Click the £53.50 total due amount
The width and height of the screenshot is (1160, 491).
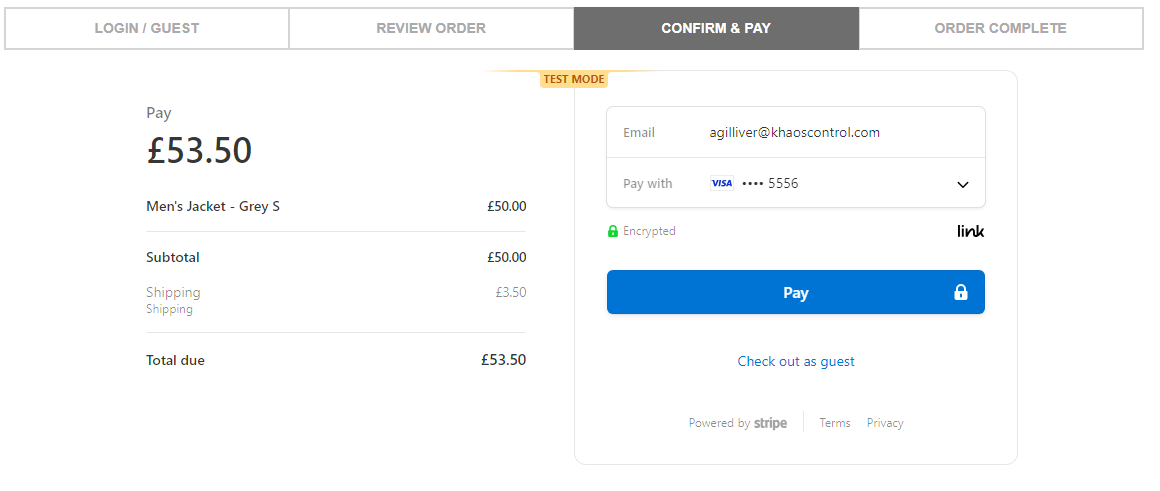tap(503, 360)
